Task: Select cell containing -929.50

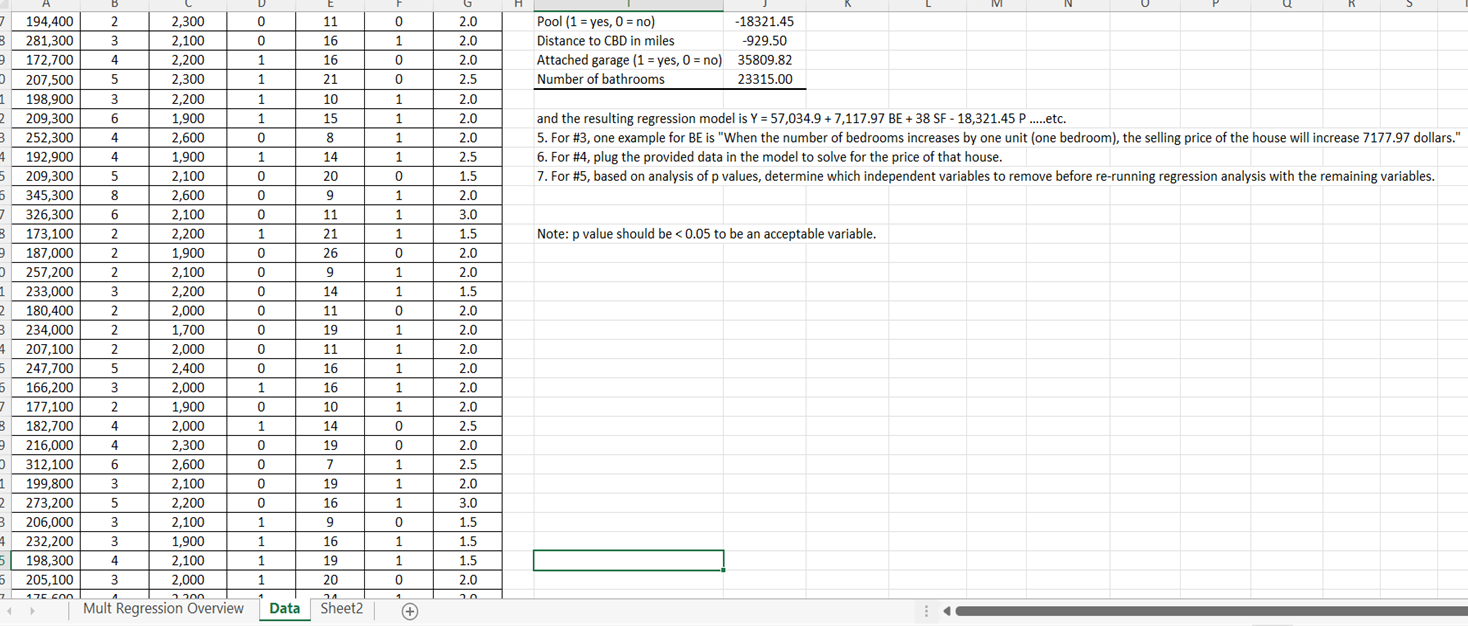Action: (x=765, y=41)
